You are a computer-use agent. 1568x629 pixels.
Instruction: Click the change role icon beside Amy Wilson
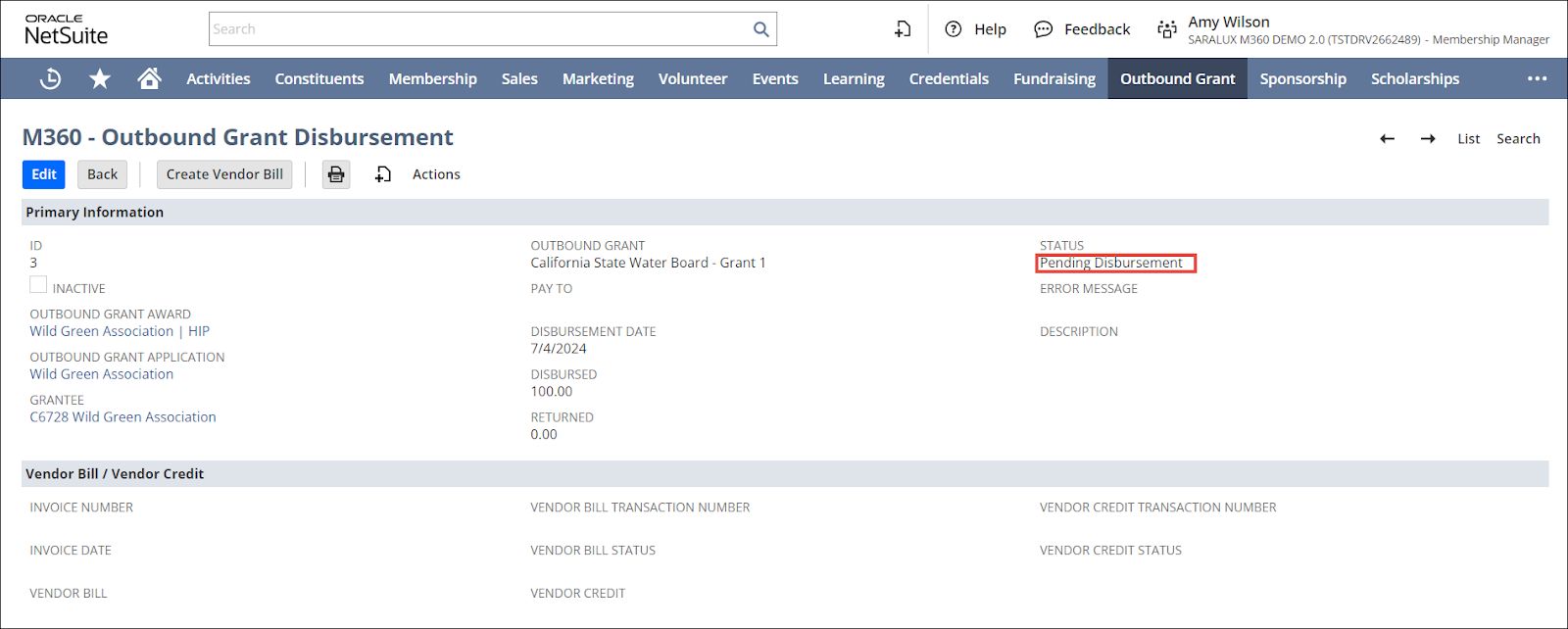point(1166,29)
